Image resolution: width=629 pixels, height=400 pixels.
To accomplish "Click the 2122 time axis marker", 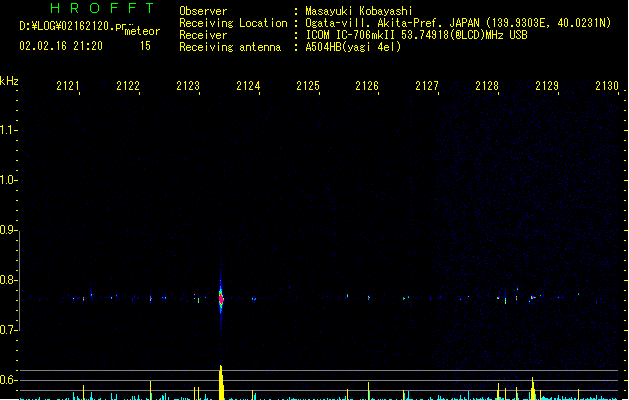I will click(x=128, y=86).
